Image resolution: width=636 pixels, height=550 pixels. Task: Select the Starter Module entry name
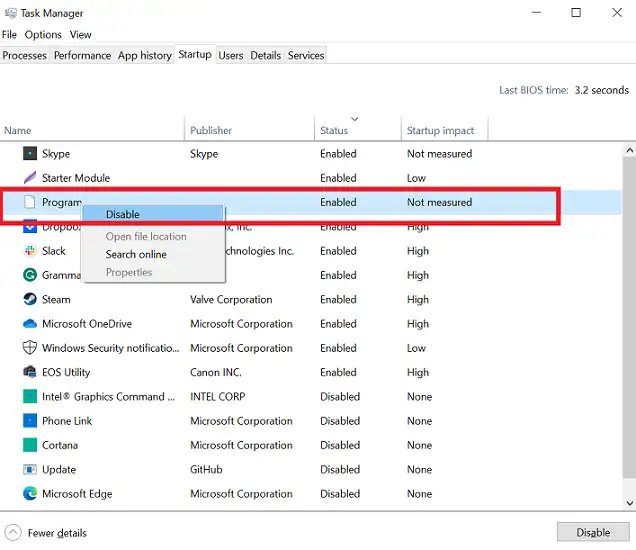click(x=76, y=178)
